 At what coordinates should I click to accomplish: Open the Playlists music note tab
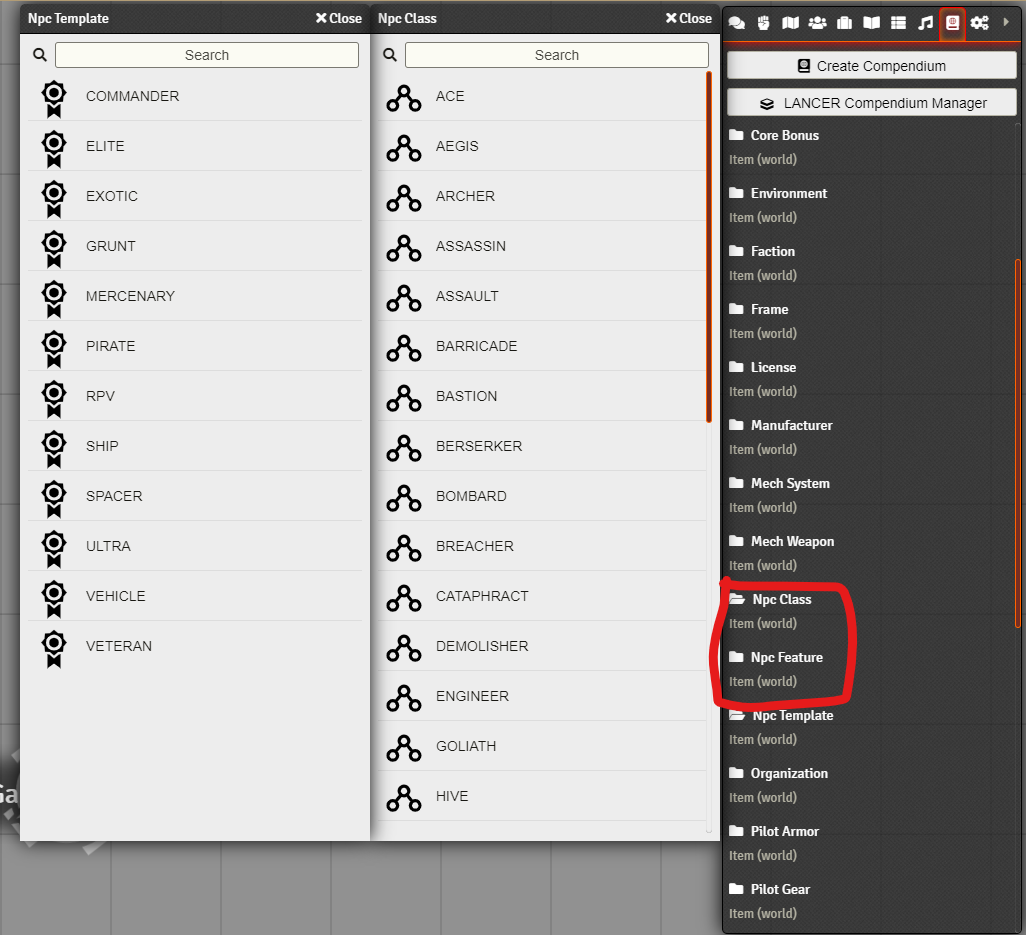click(x=925, y=23)
